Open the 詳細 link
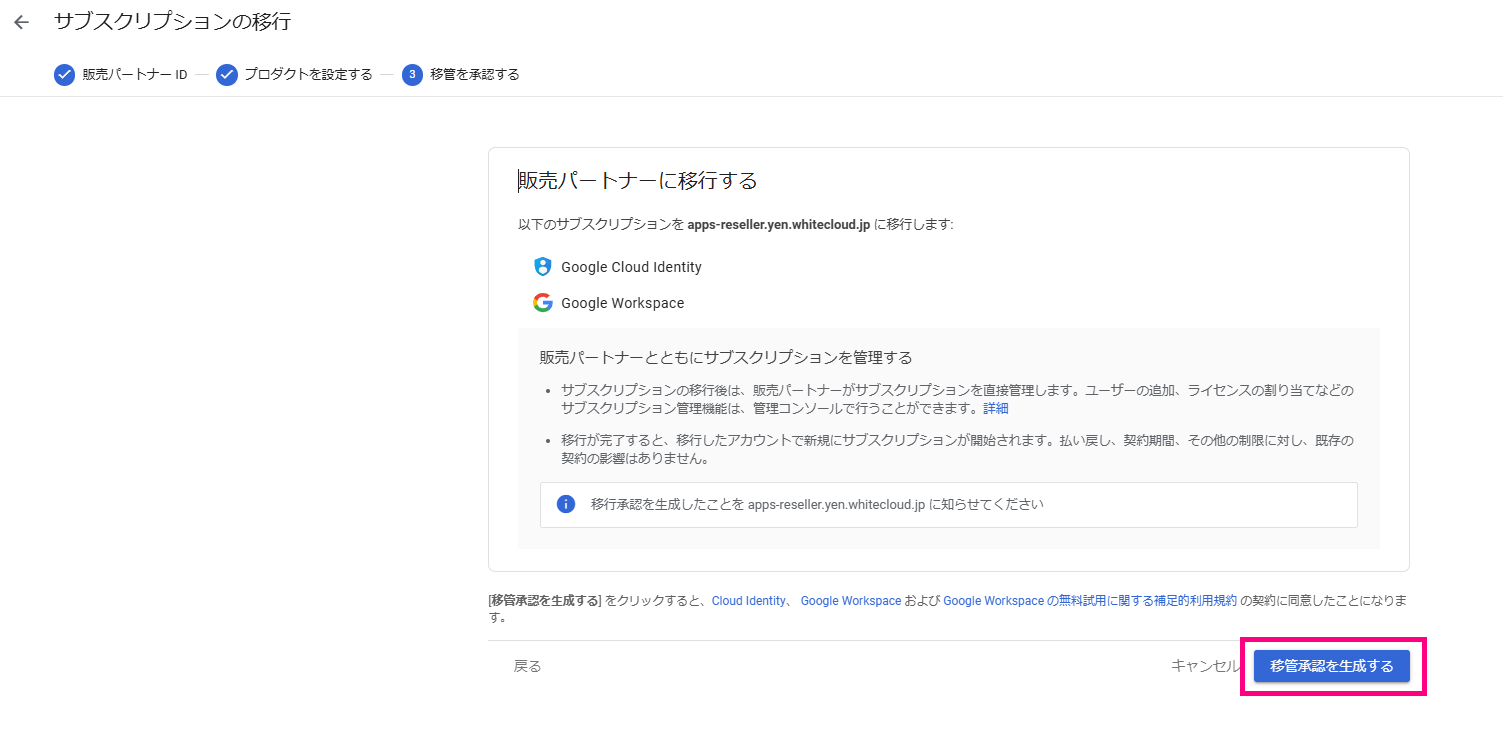 (995, 408)
